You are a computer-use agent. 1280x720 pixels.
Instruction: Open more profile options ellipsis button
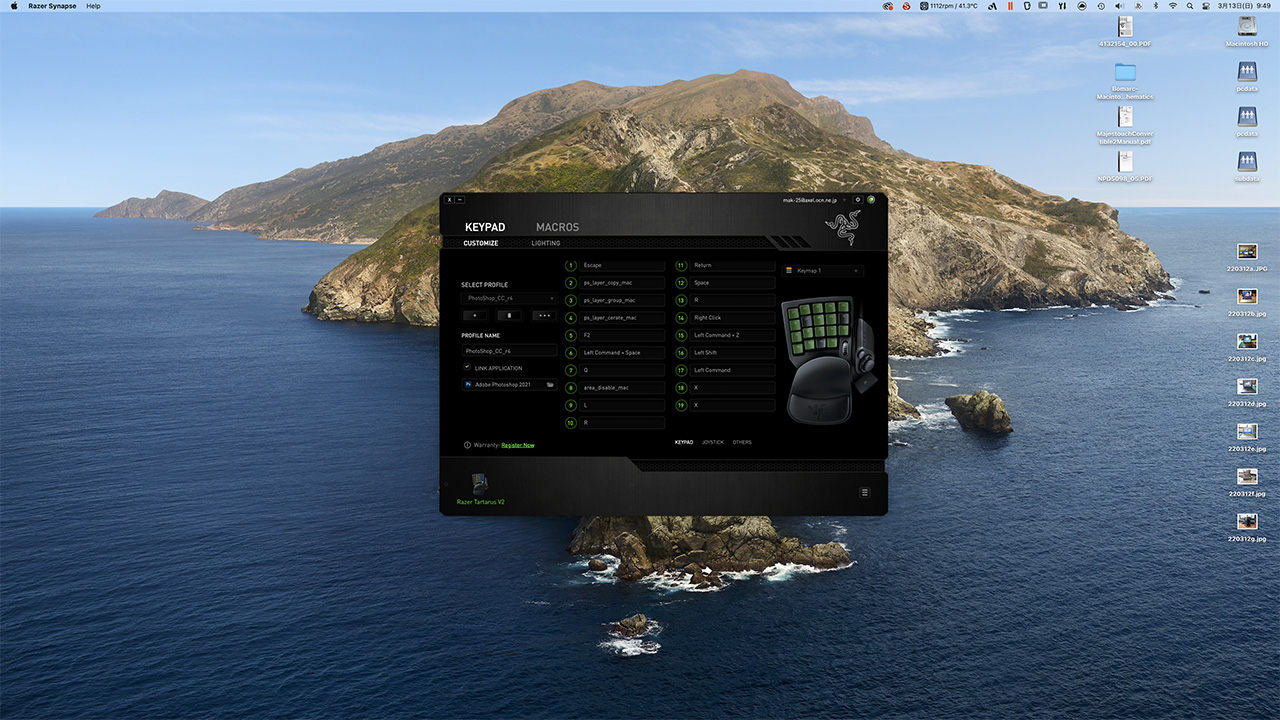tap(545, 315)
